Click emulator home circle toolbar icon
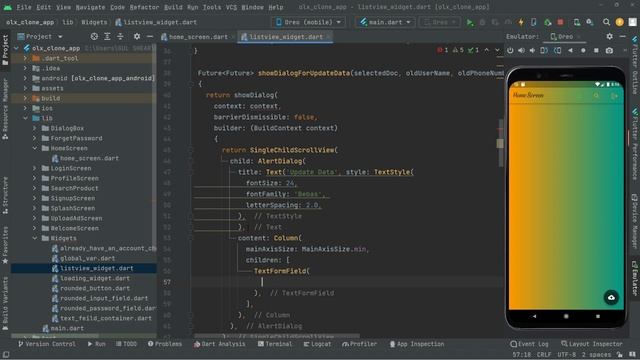 click(583, 51)
